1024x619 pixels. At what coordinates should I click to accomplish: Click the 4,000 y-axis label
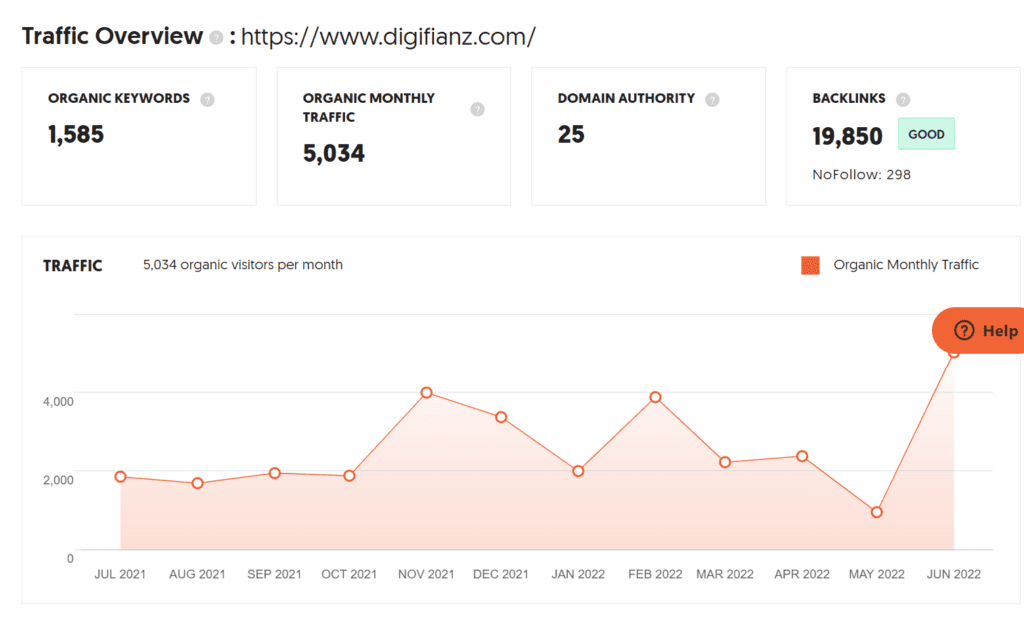pyautogui.click(x=58, y=402)
